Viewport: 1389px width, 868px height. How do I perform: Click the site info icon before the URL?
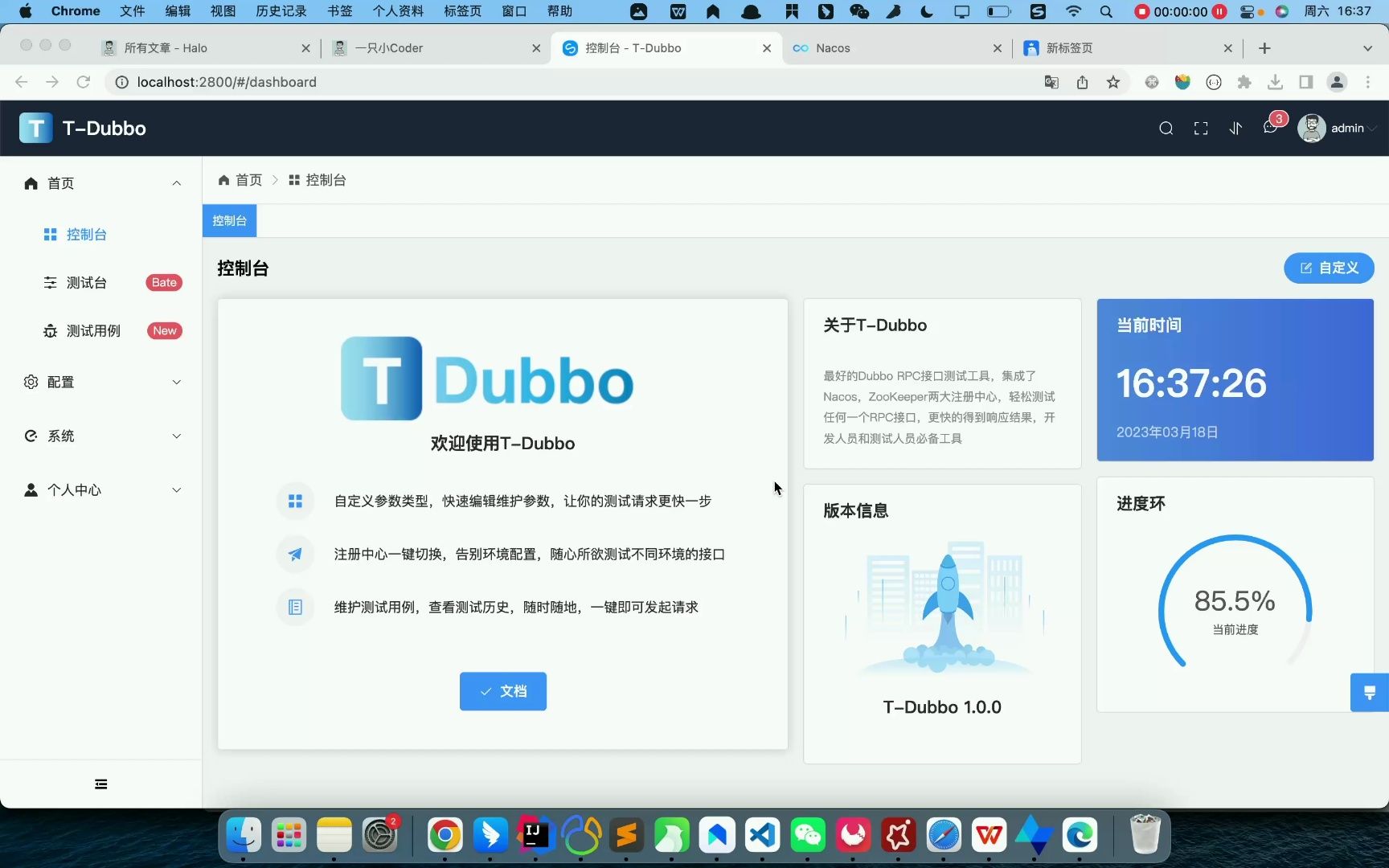tap(121, 82)
